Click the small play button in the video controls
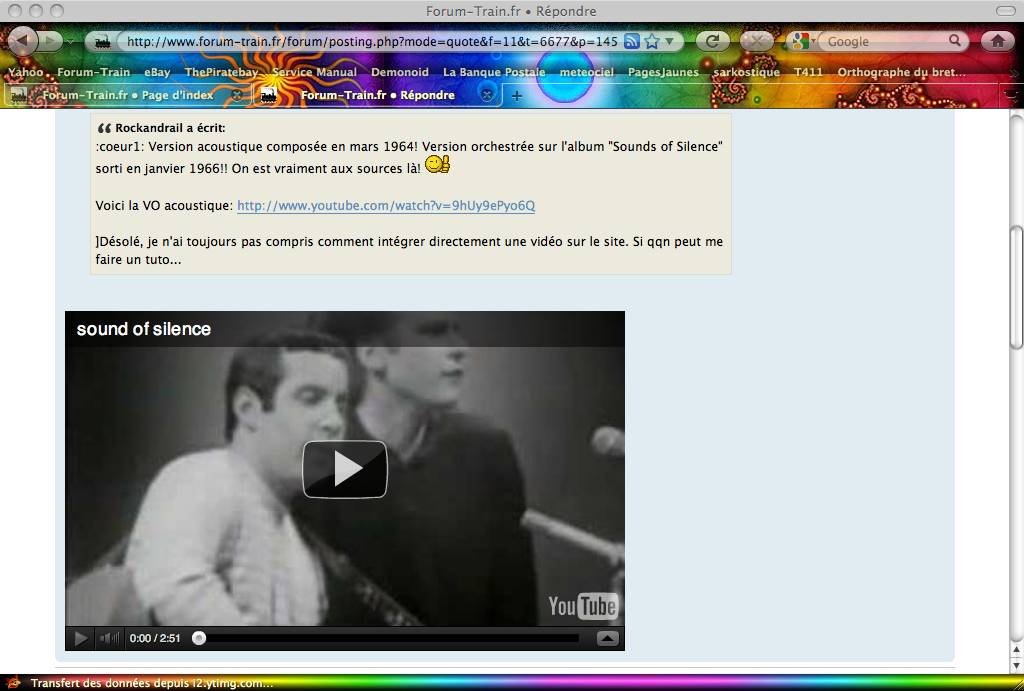Screen dimensions: 1024x691 point(80,638)
